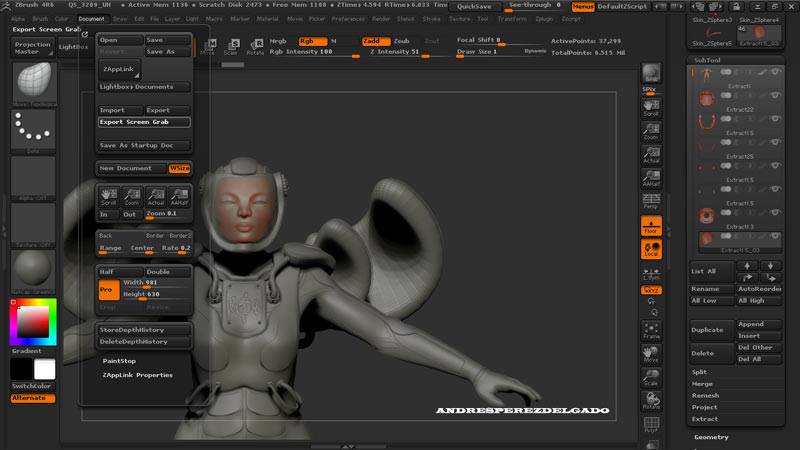Expand PaintStop in Document menu
This screenshot has width=800, height=450.
click(x=119, y=361)
